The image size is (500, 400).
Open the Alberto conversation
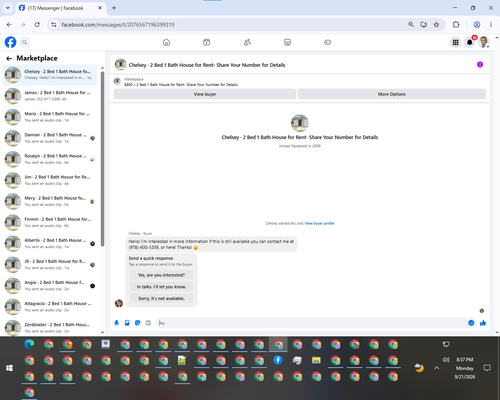(x=50, y=243)
